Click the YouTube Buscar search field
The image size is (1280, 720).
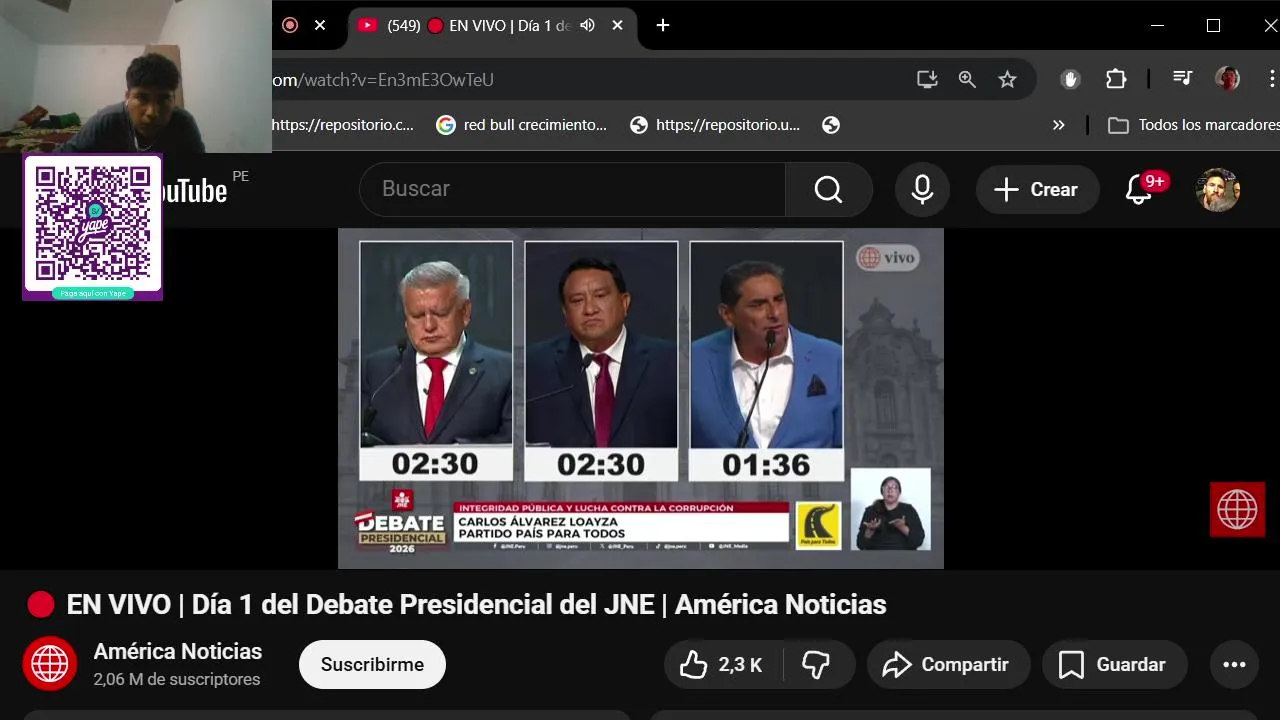coord(572,189)
